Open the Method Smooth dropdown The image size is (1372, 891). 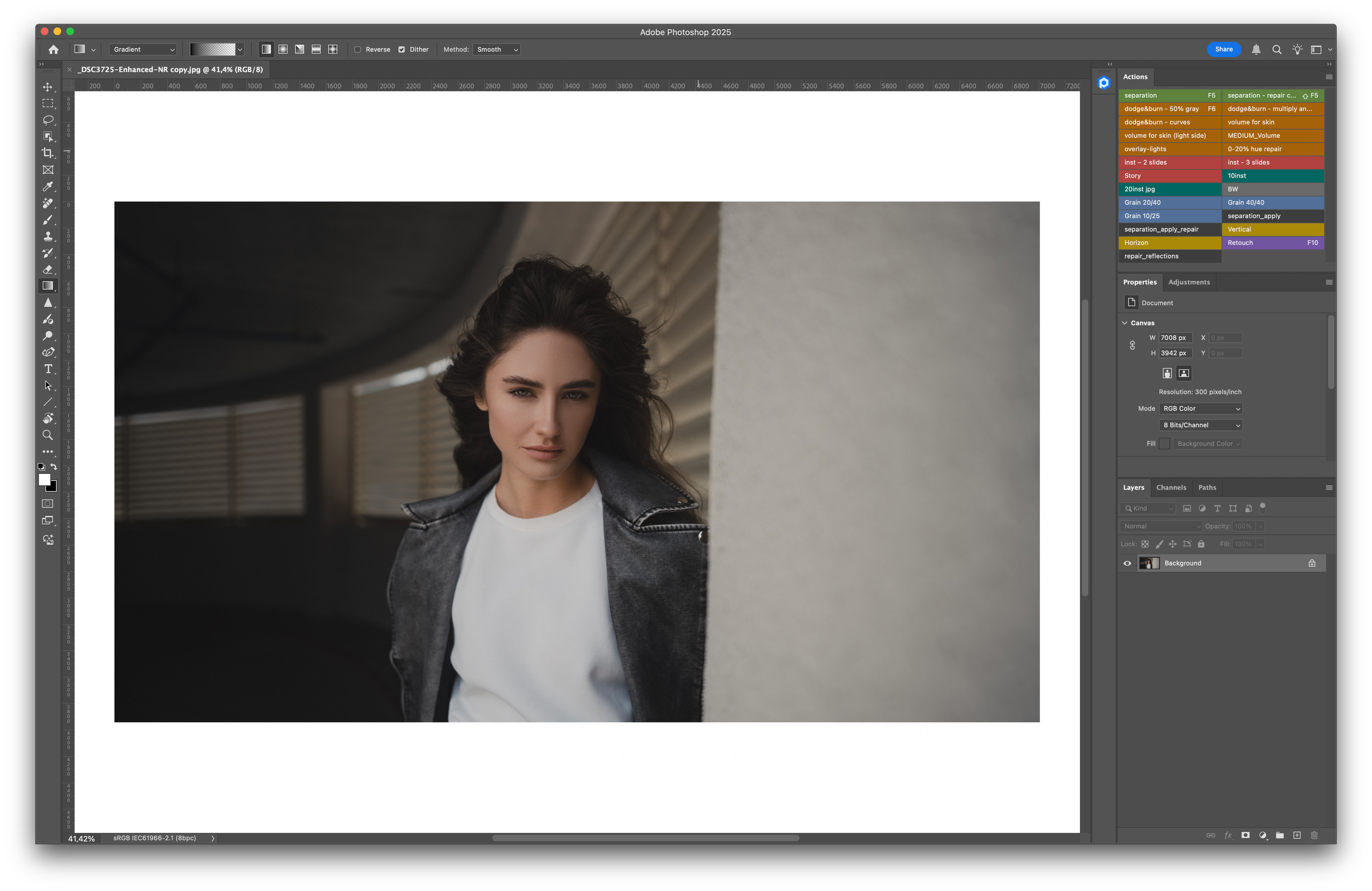[496, 50]
